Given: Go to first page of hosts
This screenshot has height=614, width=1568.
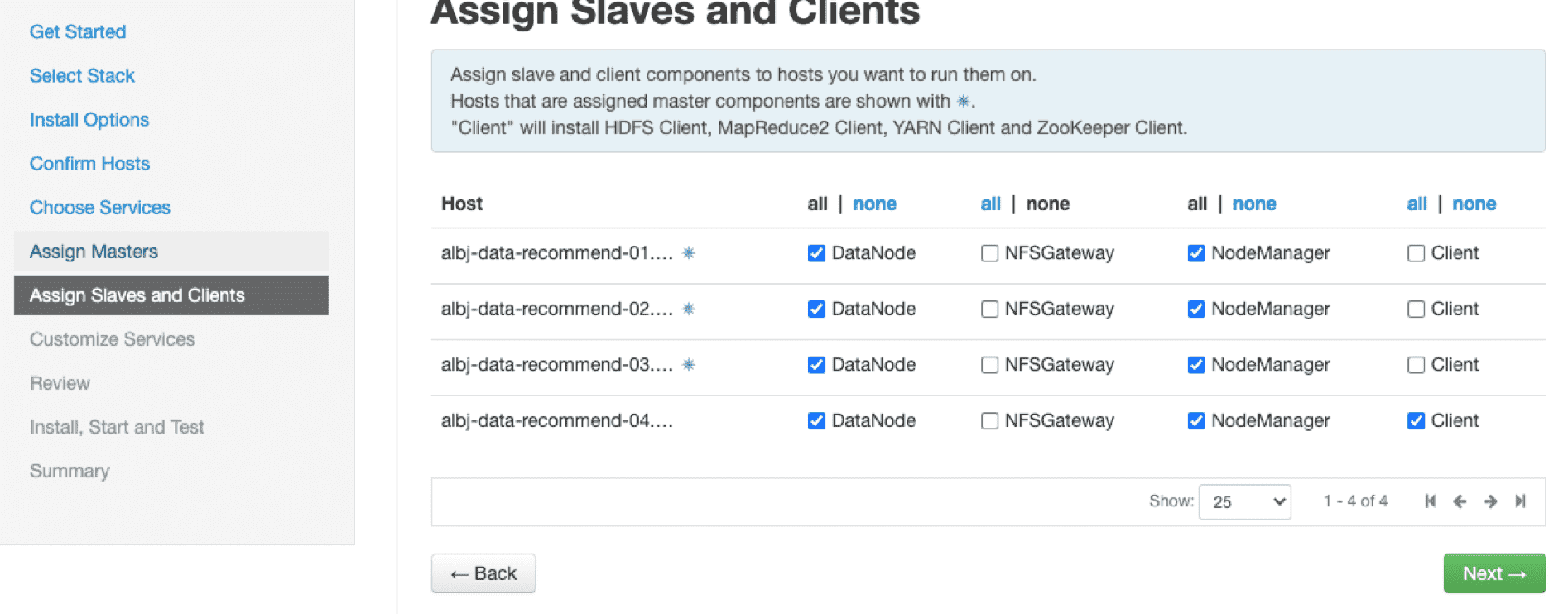Looking at the screenshot, I should [x=1430, y=501].
